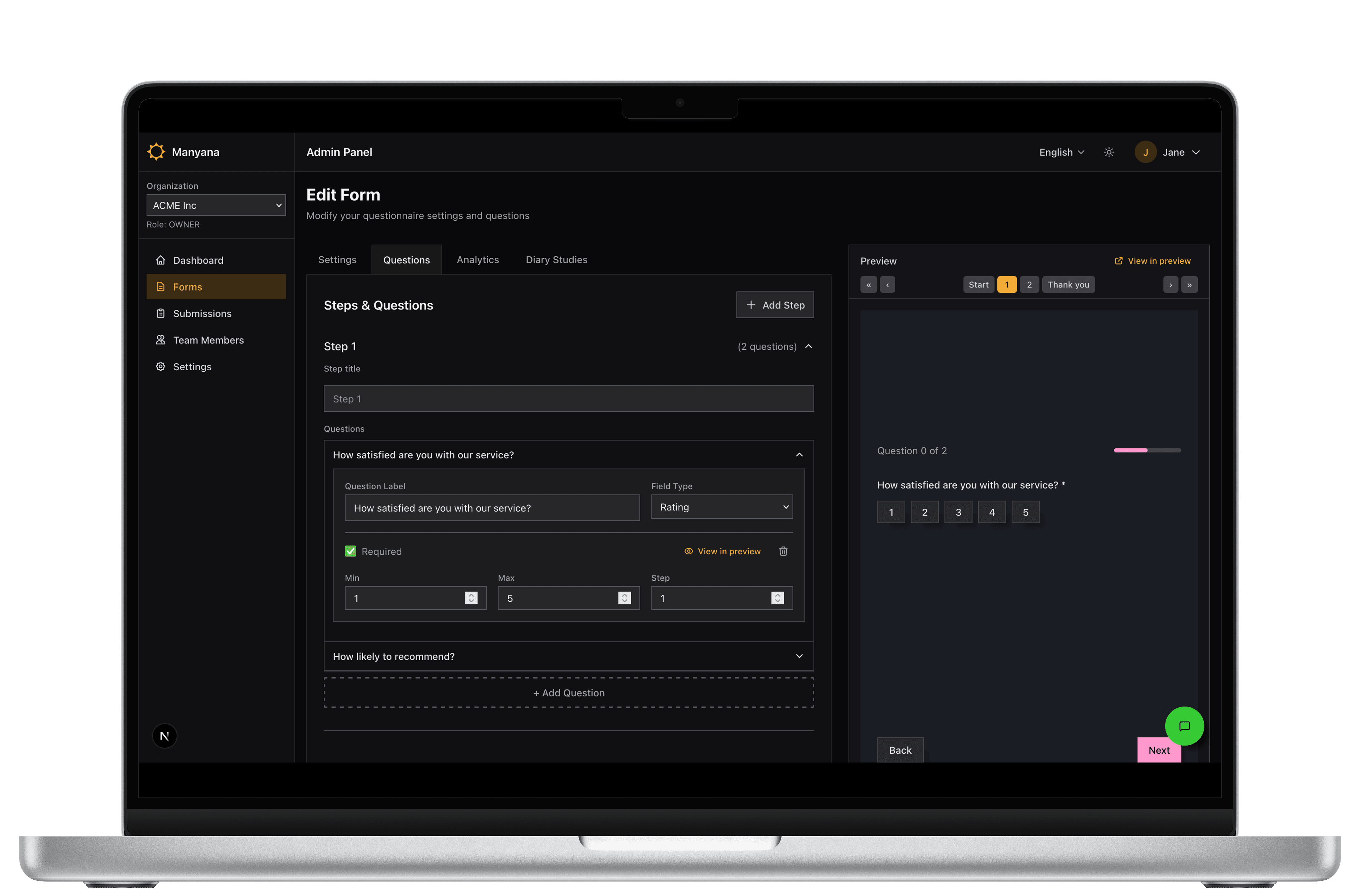The width and height of the screenshot is (1360, 896).
Task: Click the Add Step button
Action: [x=775, y=304]
